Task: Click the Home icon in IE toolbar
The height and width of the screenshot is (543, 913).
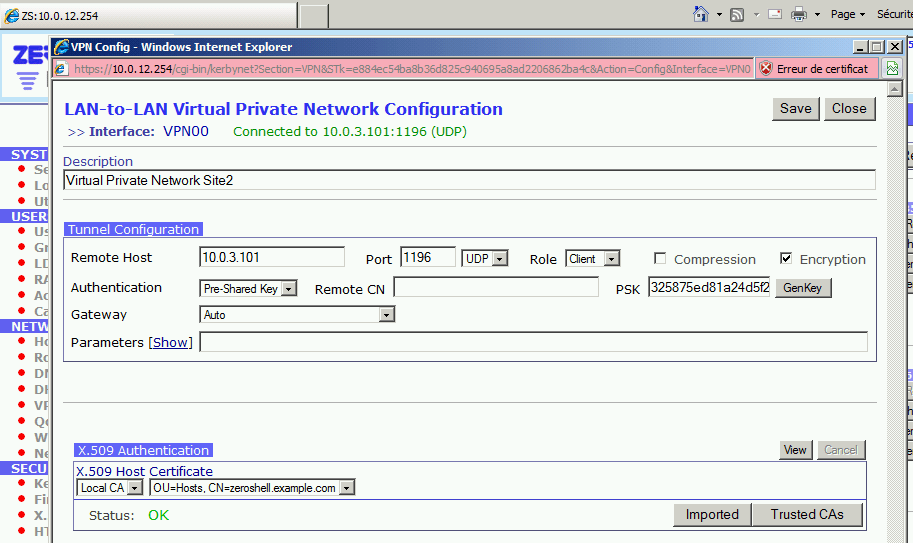Action: tap(701, 14)
